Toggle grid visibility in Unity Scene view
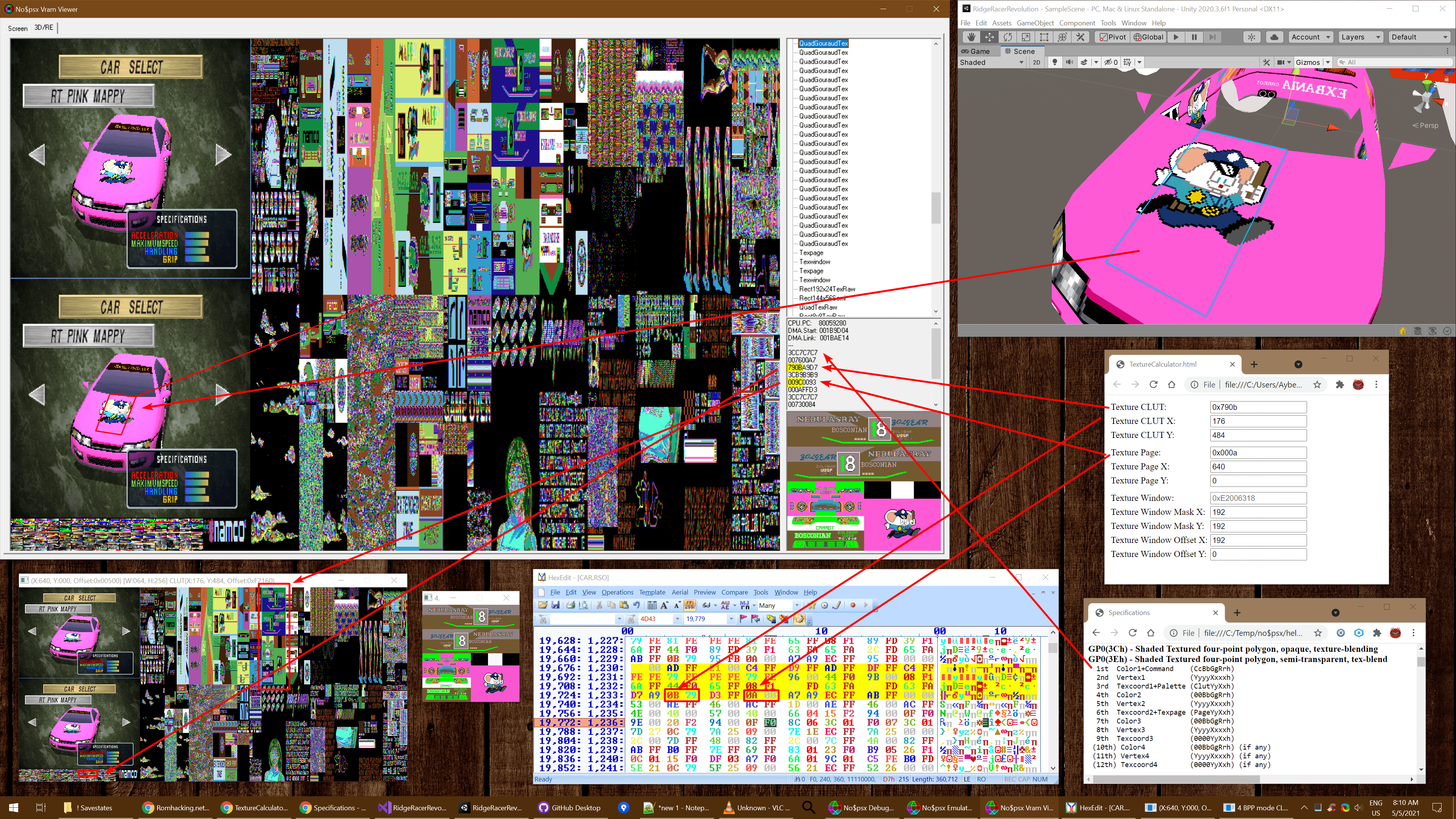1456x819 pixels. click(1127, 62)
